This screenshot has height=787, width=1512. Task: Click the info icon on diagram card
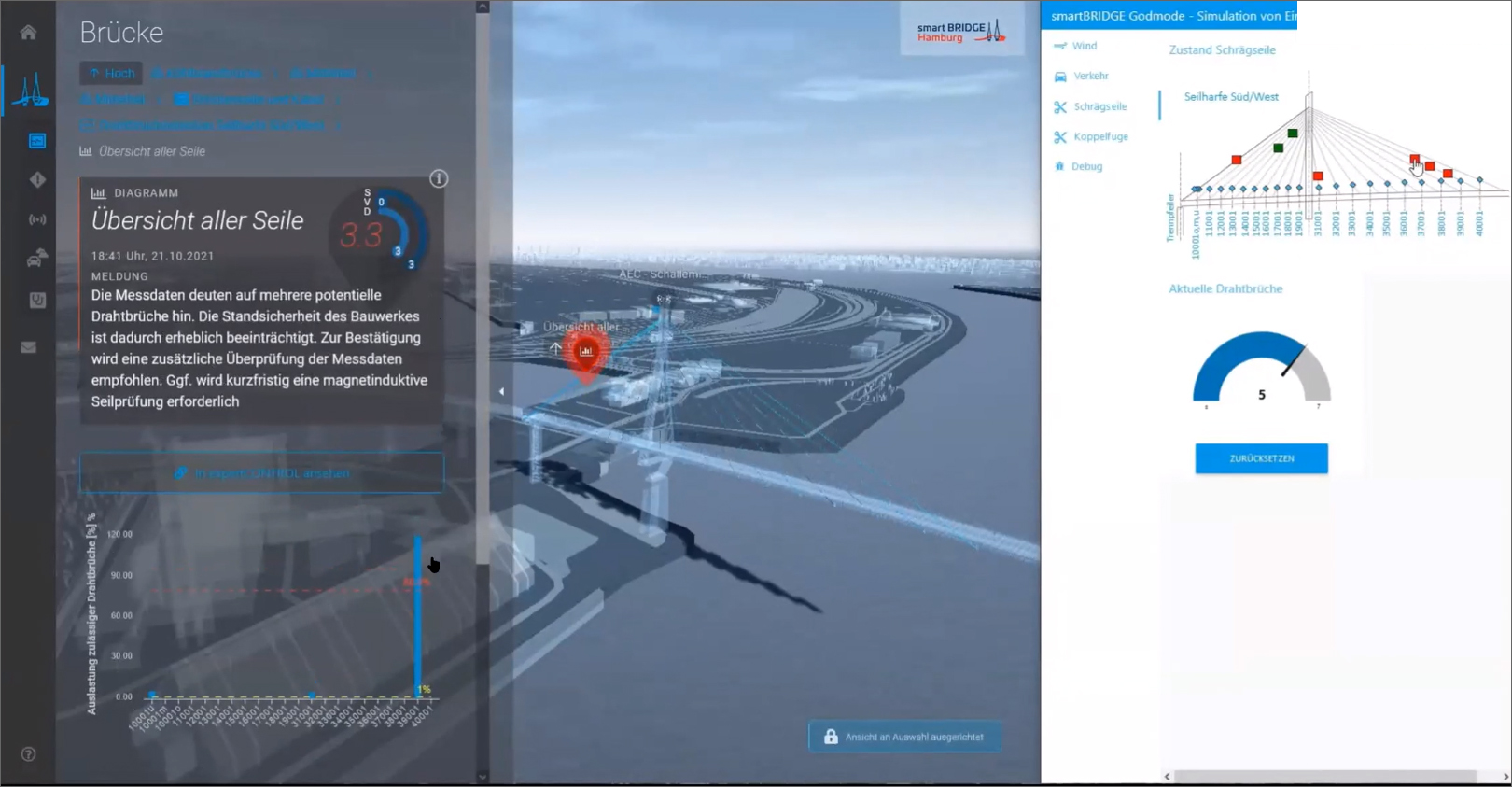[439, 178]
